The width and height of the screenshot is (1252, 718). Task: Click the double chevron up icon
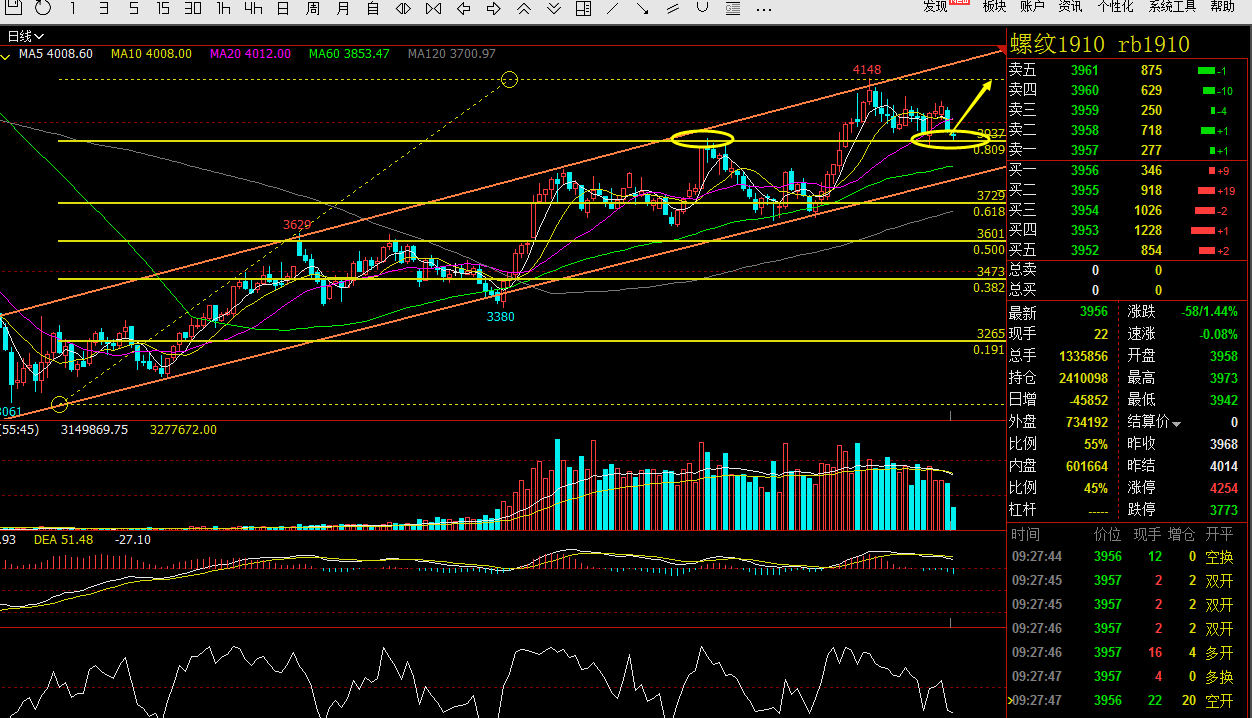click(523, 8)
